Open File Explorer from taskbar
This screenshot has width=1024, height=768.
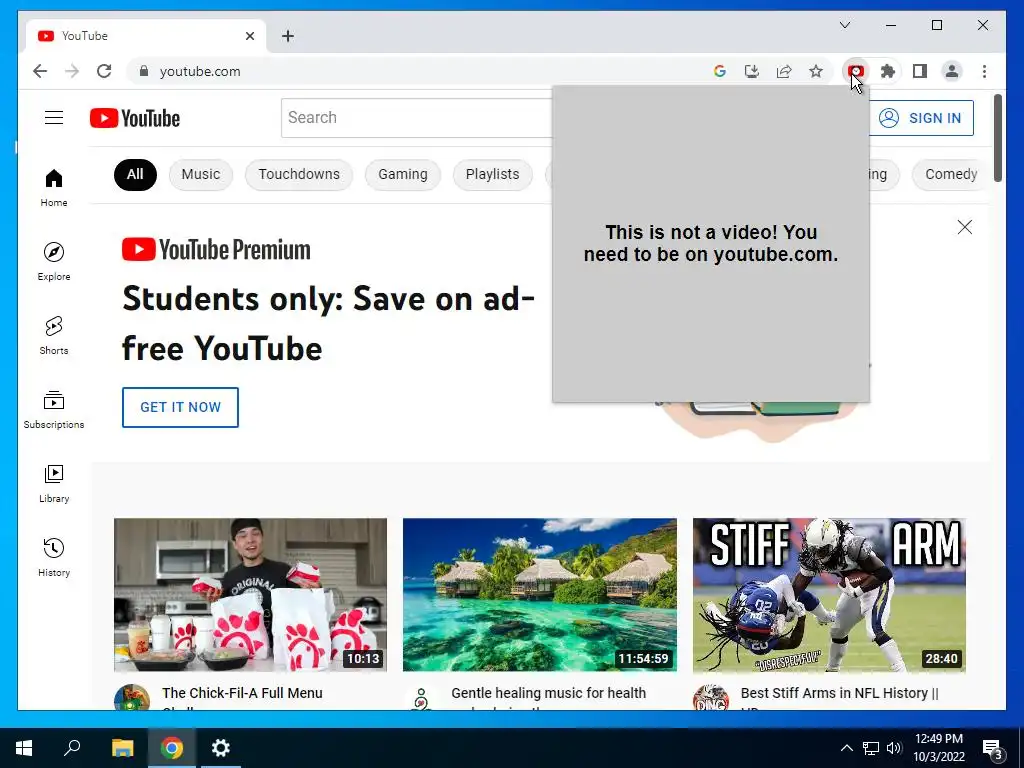point(122,748)
